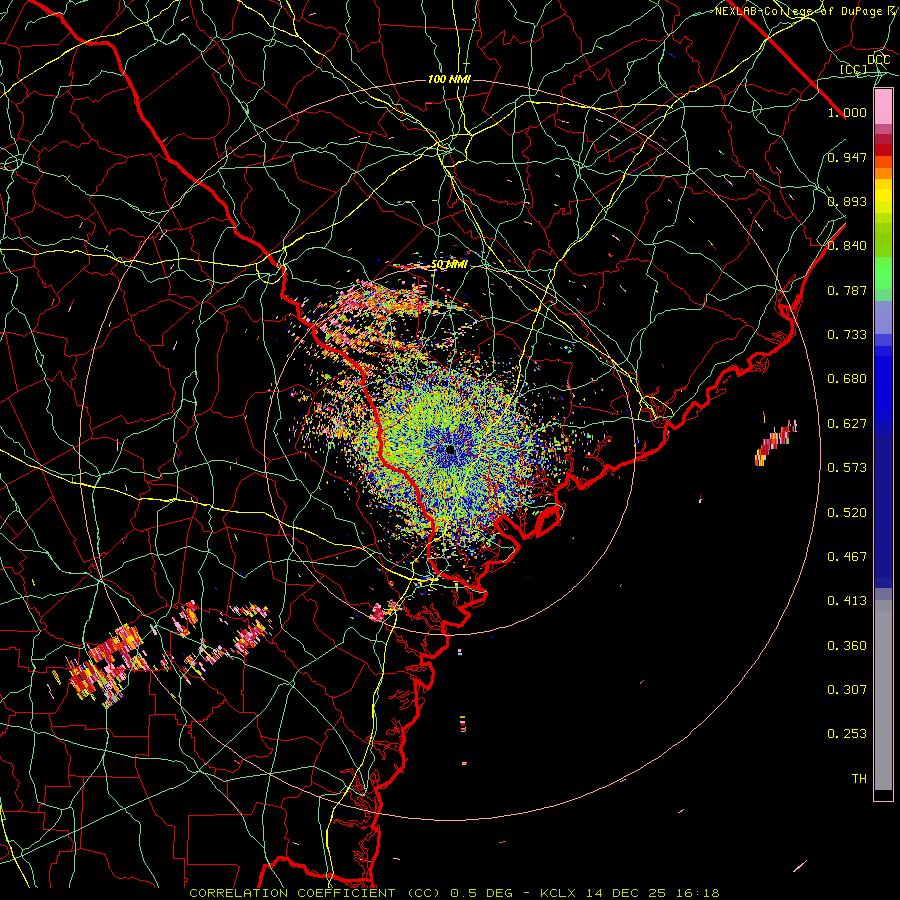Select the 0.893 scale value
Viewport: 900px width, 900px height.
847,201
